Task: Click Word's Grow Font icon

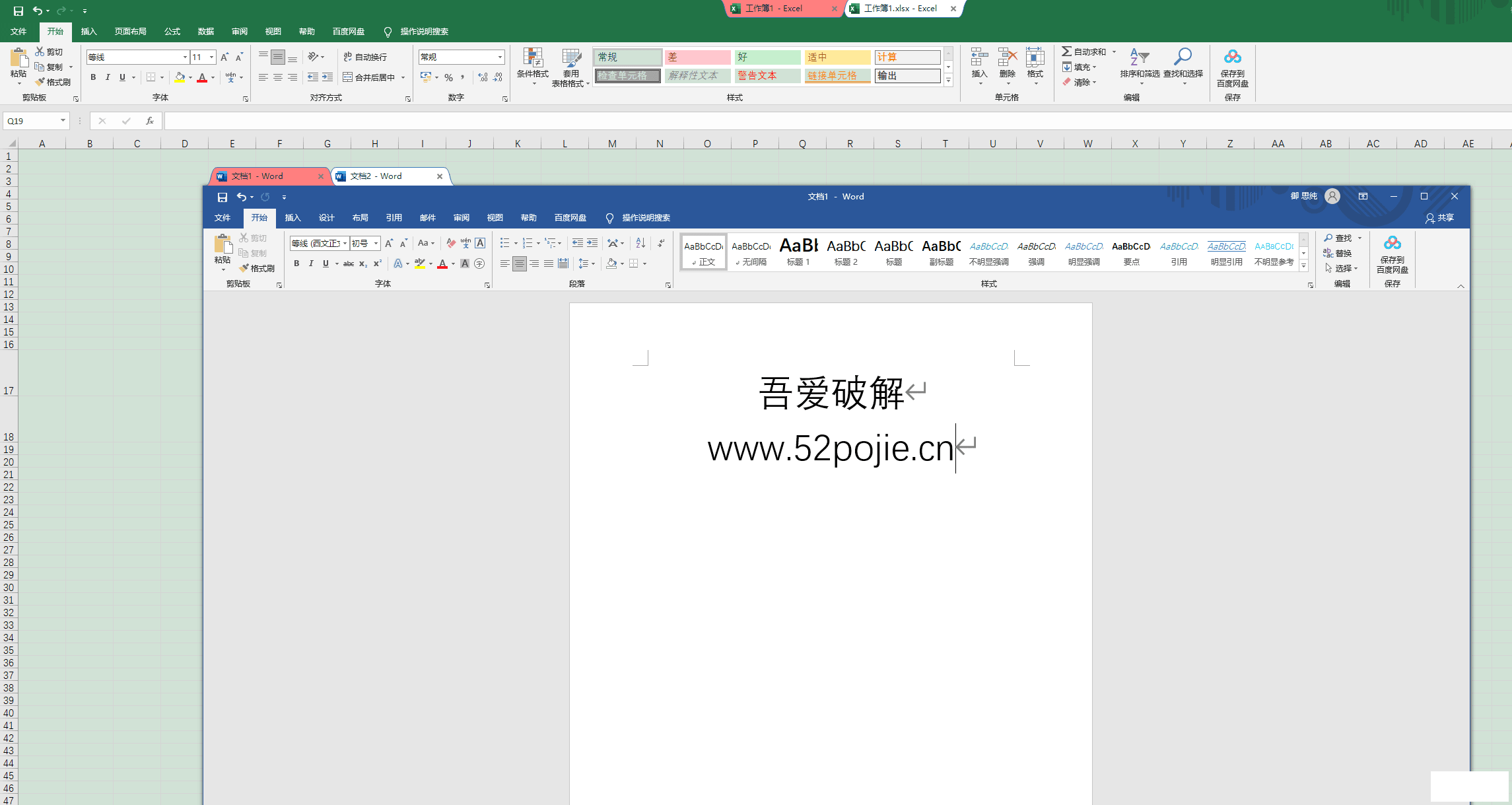Action: 389,243
